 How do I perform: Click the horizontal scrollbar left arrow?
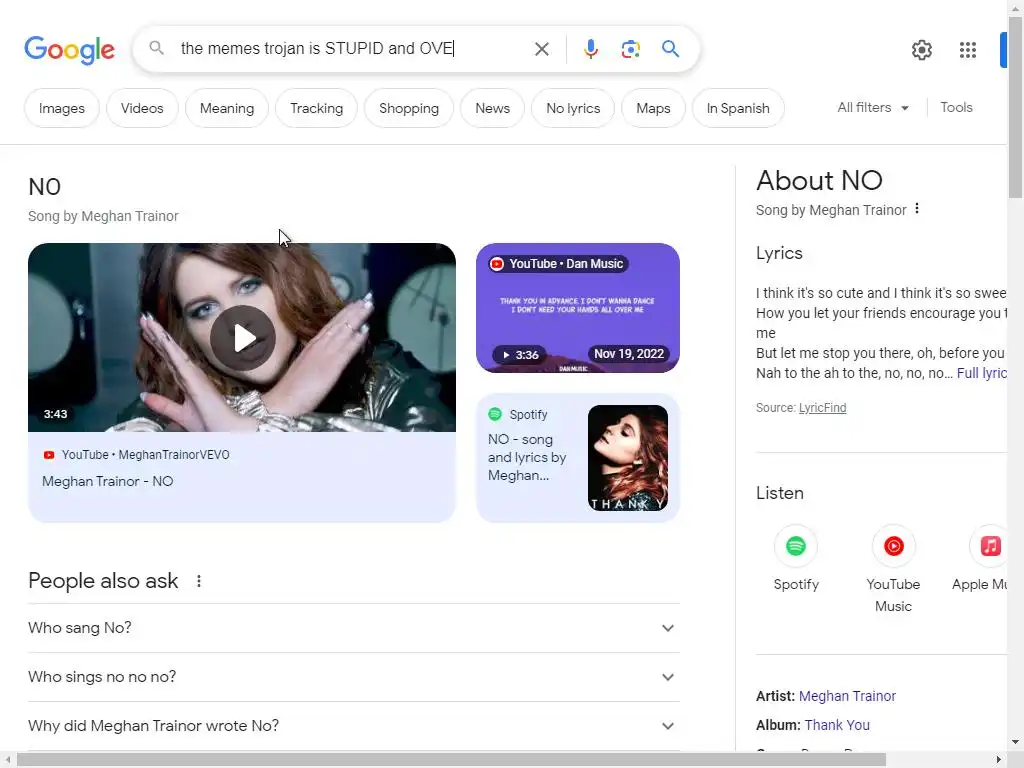[x=7, y=760]
